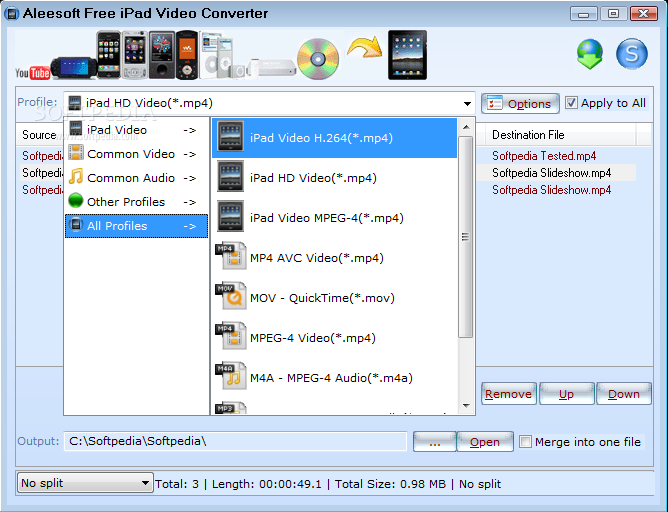Click MP4 icon beside MP4 AVC Video

tap(230, 256)
